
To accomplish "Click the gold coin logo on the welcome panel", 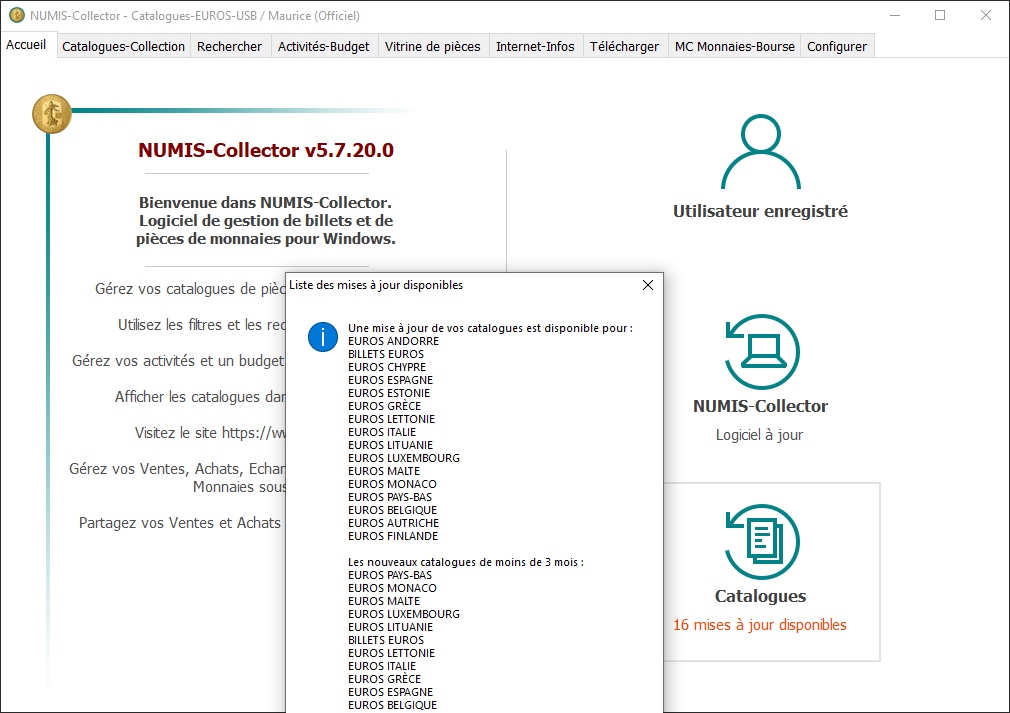I will pos(52,114).
